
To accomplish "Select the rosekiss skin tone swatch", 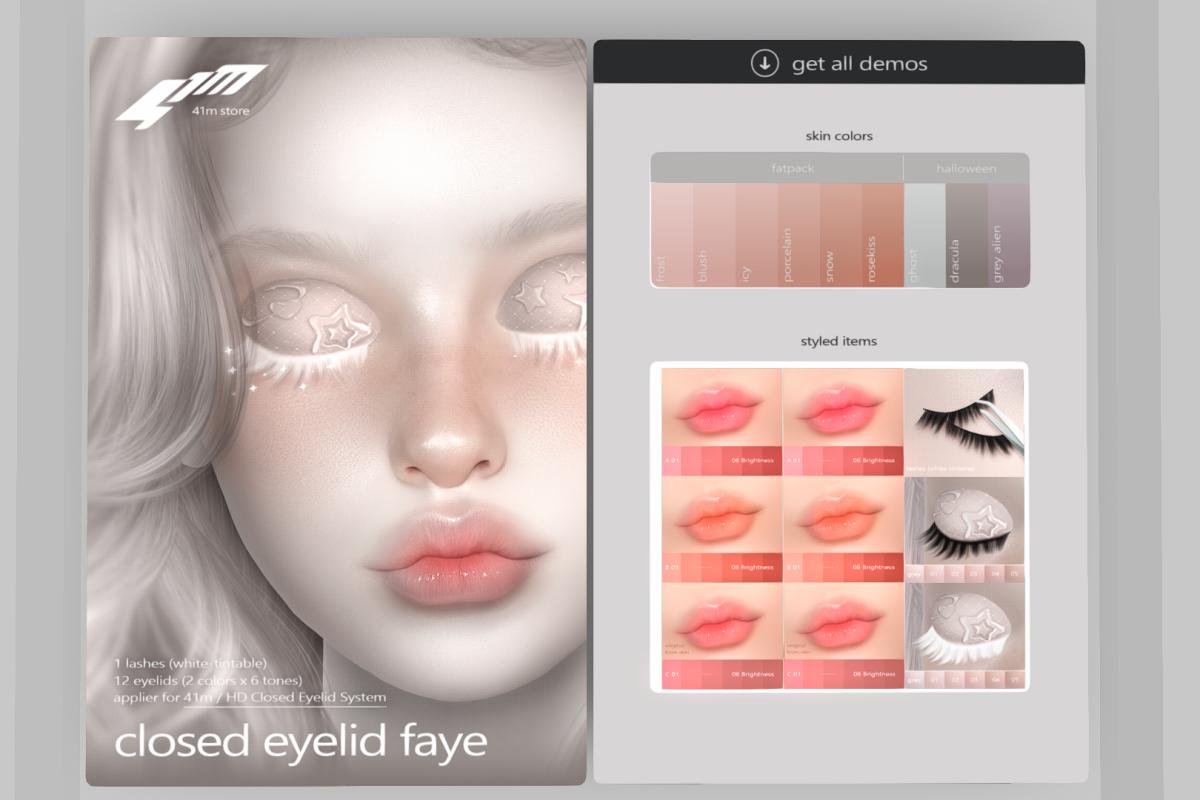I will (x=882, y=236).
